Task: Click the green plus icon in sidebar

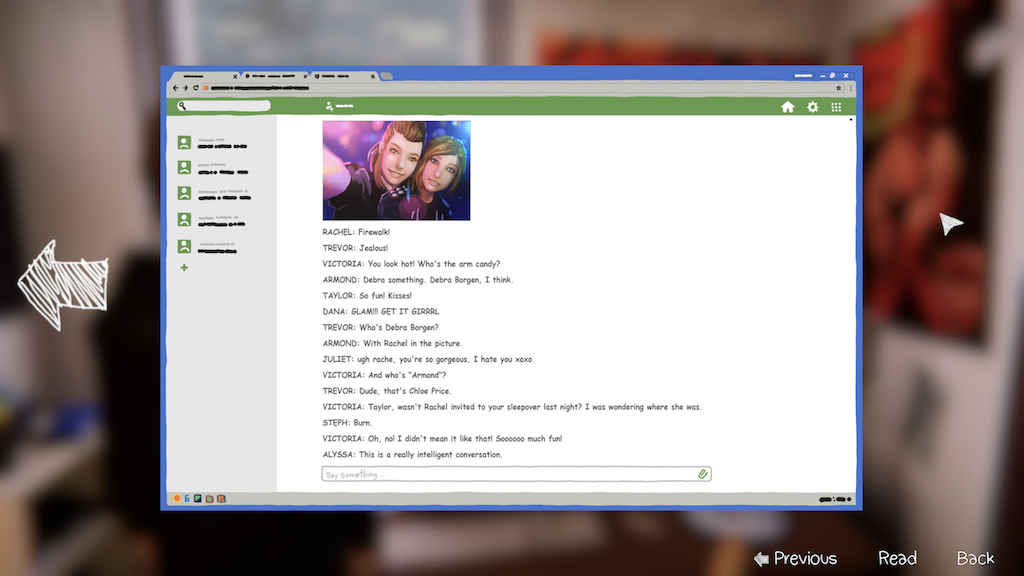Action: pos(184,268)
